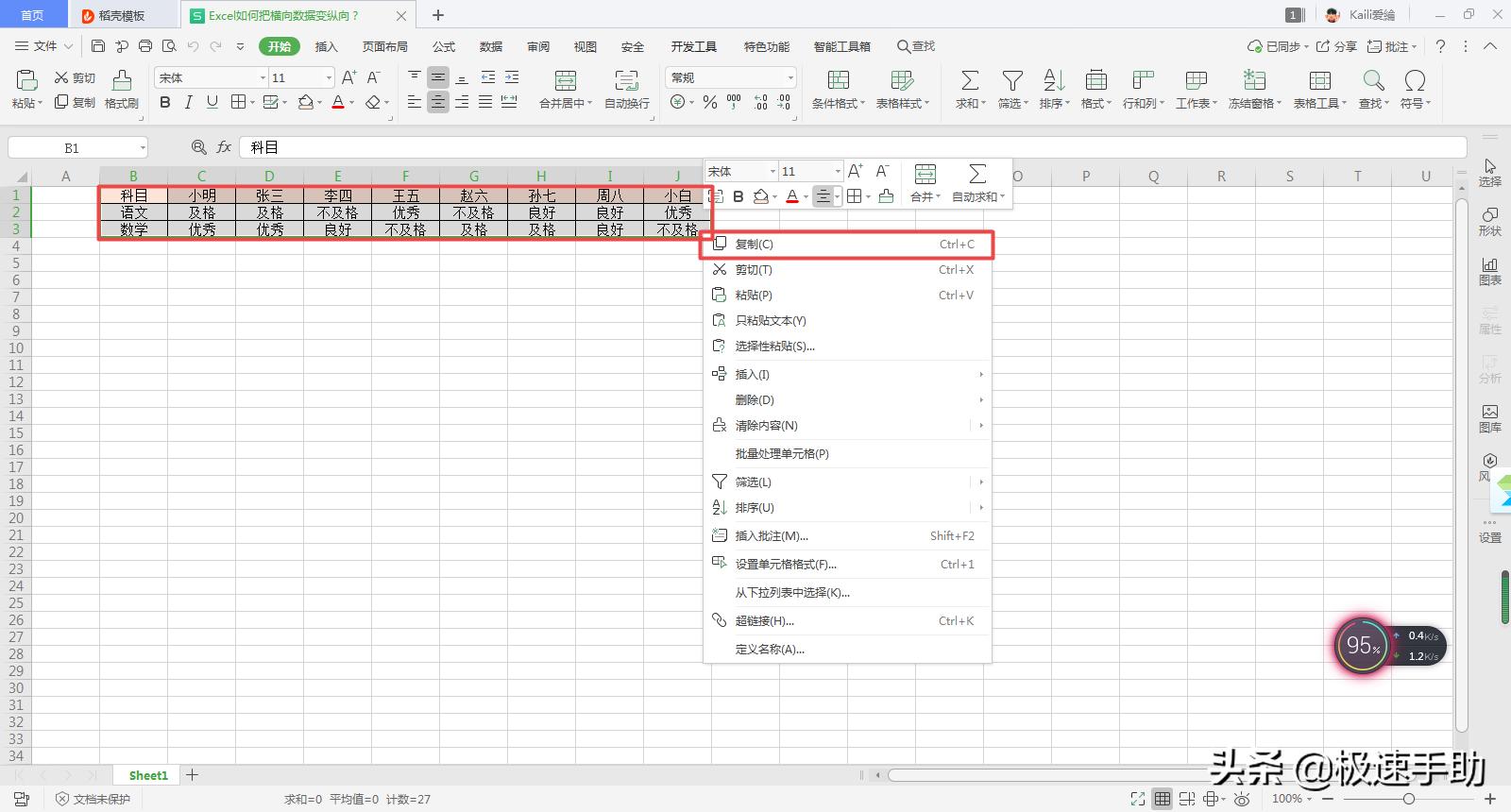The height and width of the screenshot is (812, 1511).
Task: Click the Format (格式) icon
Action: pos(1095,81)
